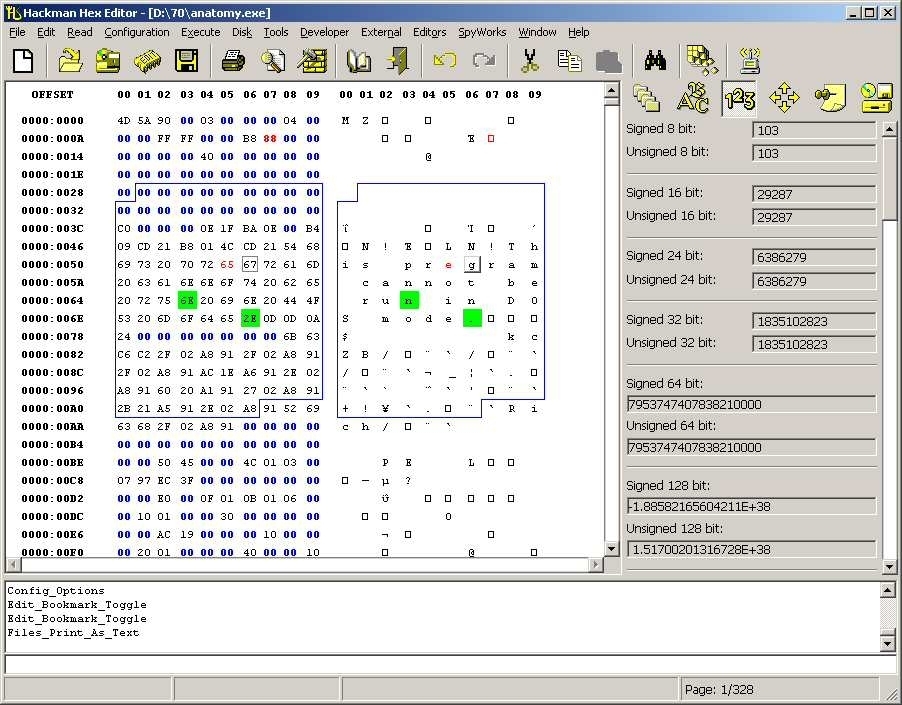Select the 123 numeric values panel tab
The height and width of the screenshot is (705, 902).
pyautogui.click(x=739, y=98)
